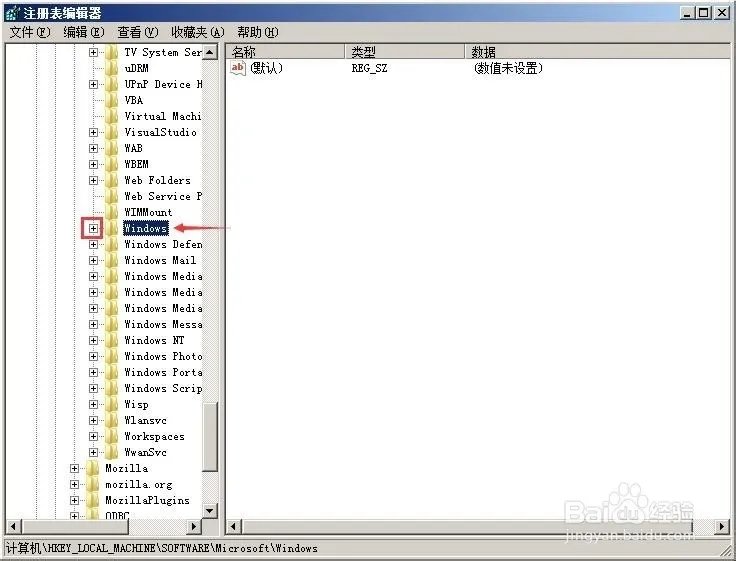Click the WBEM folder icon
The width and height of the screenshot is (736, 561).
tap(112, 164)
